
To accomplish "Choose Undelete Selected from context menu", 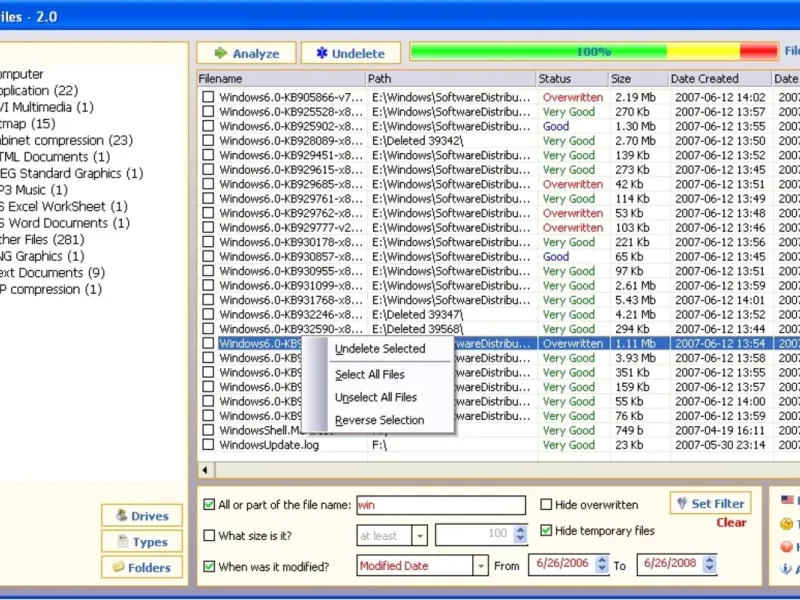I will (380, 349).
